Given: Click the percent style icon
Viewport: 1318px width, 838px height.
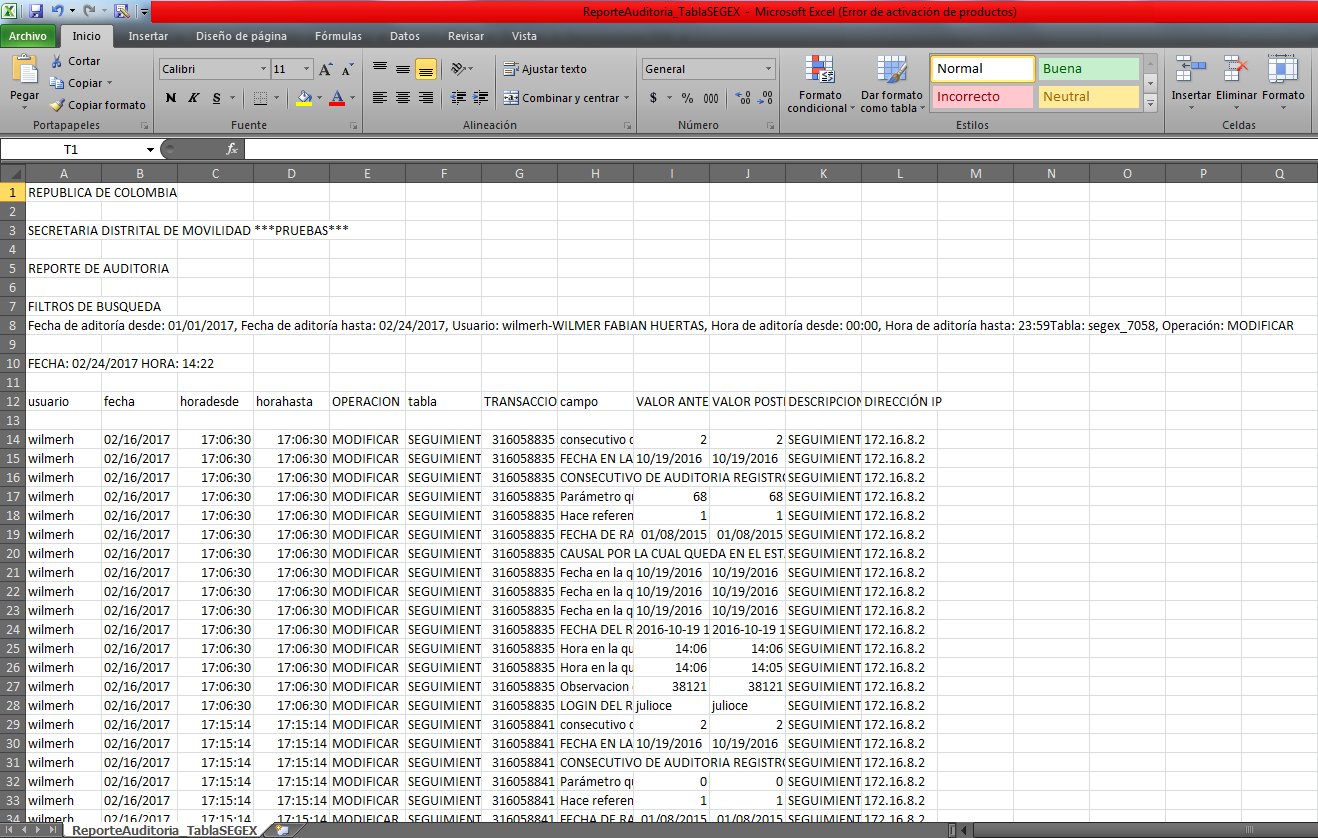Looking at the screenshot, I should tap(687, 98).
